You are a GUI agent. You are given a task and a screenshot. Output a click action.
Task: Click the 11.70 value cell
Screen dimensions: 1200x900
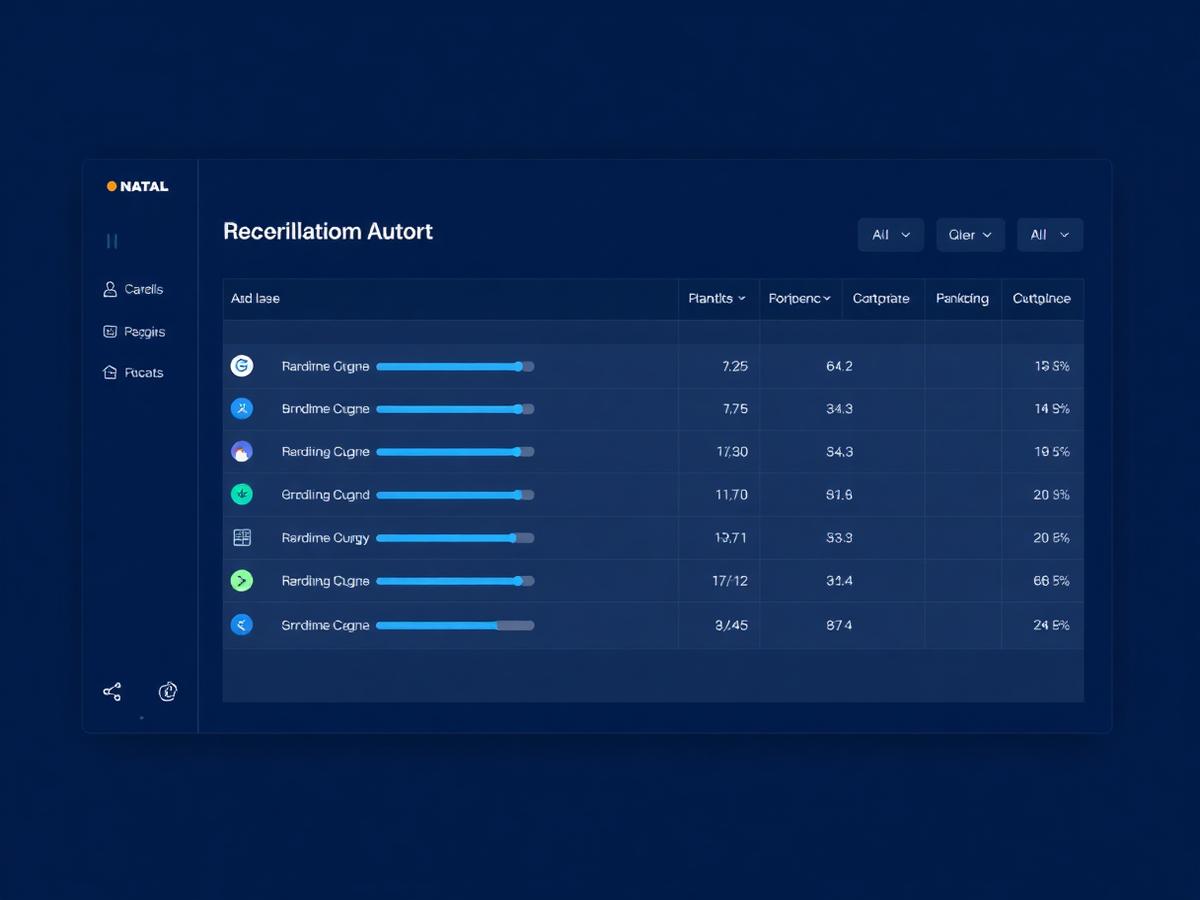[732, 495]
